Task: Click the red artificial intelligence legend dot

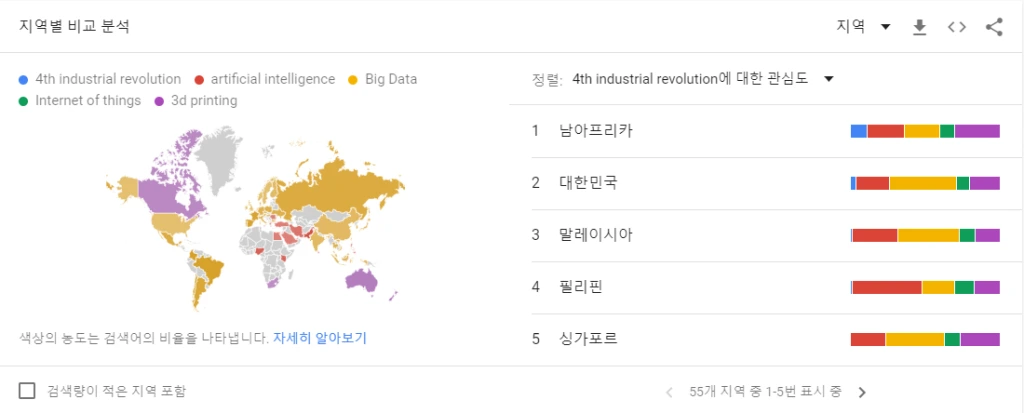Action: click(200, 79)
